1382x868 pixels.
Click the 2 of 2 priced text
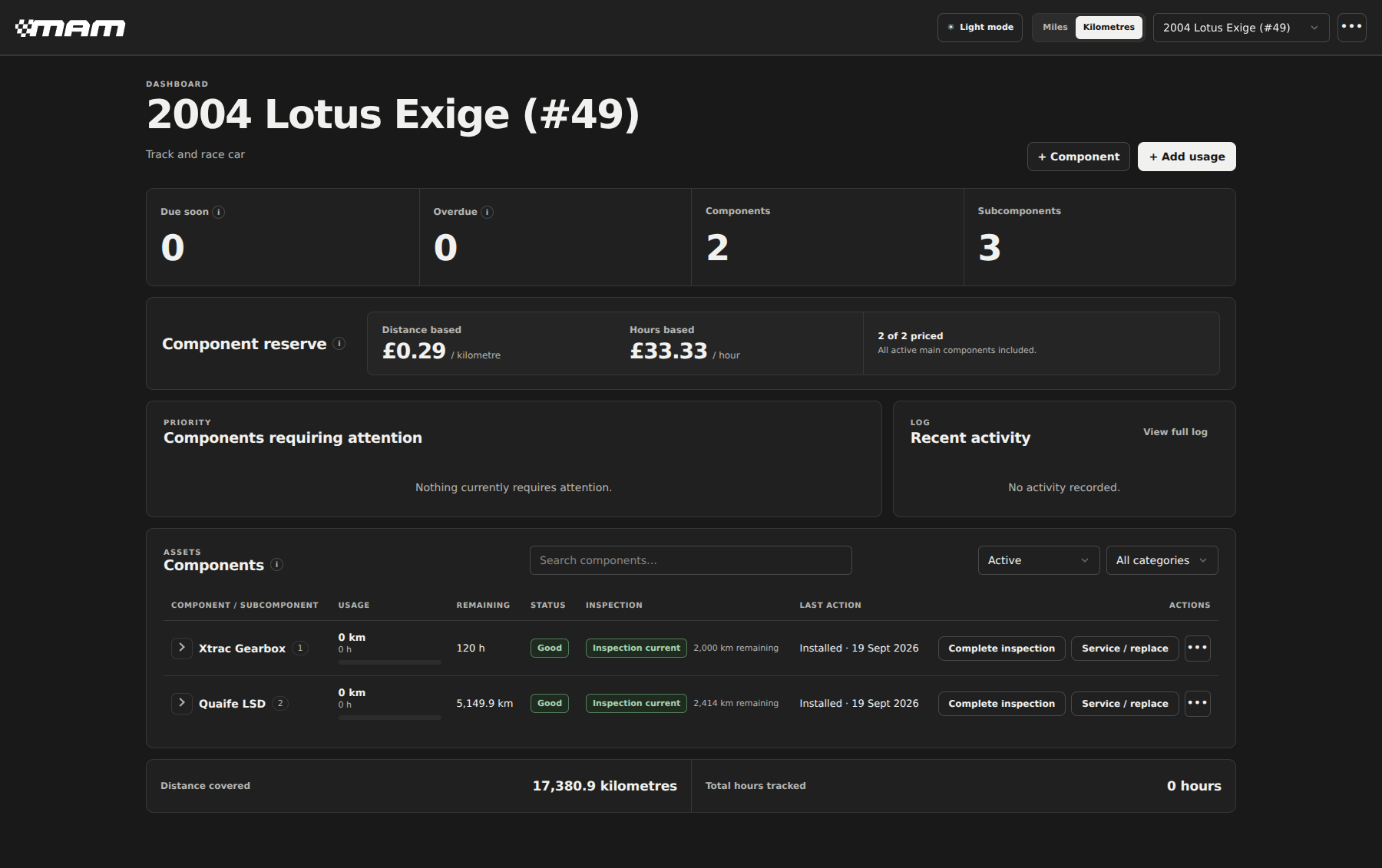[x=910, y=336]
